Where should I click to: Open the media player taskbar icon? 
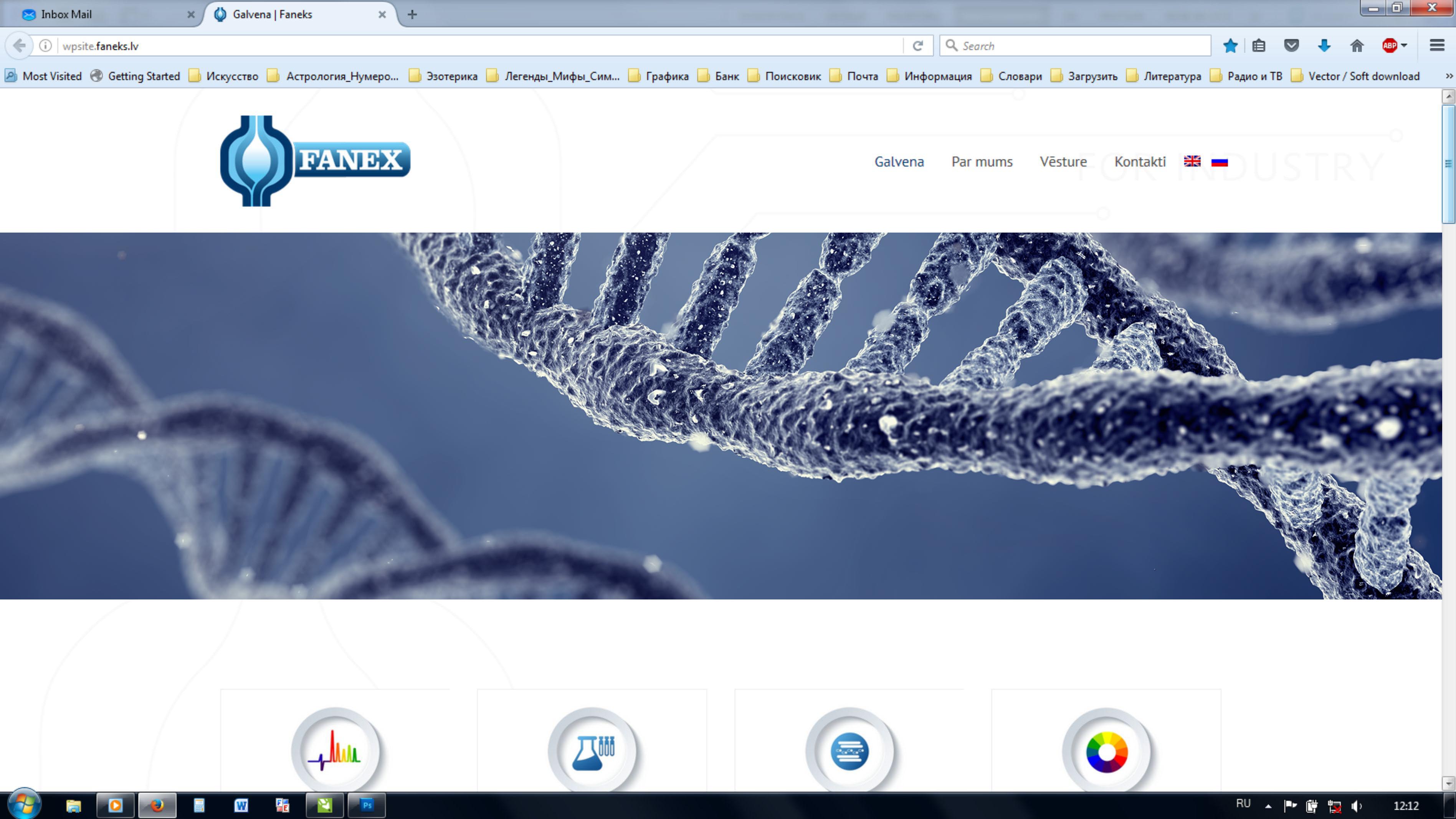pos(115,806)
